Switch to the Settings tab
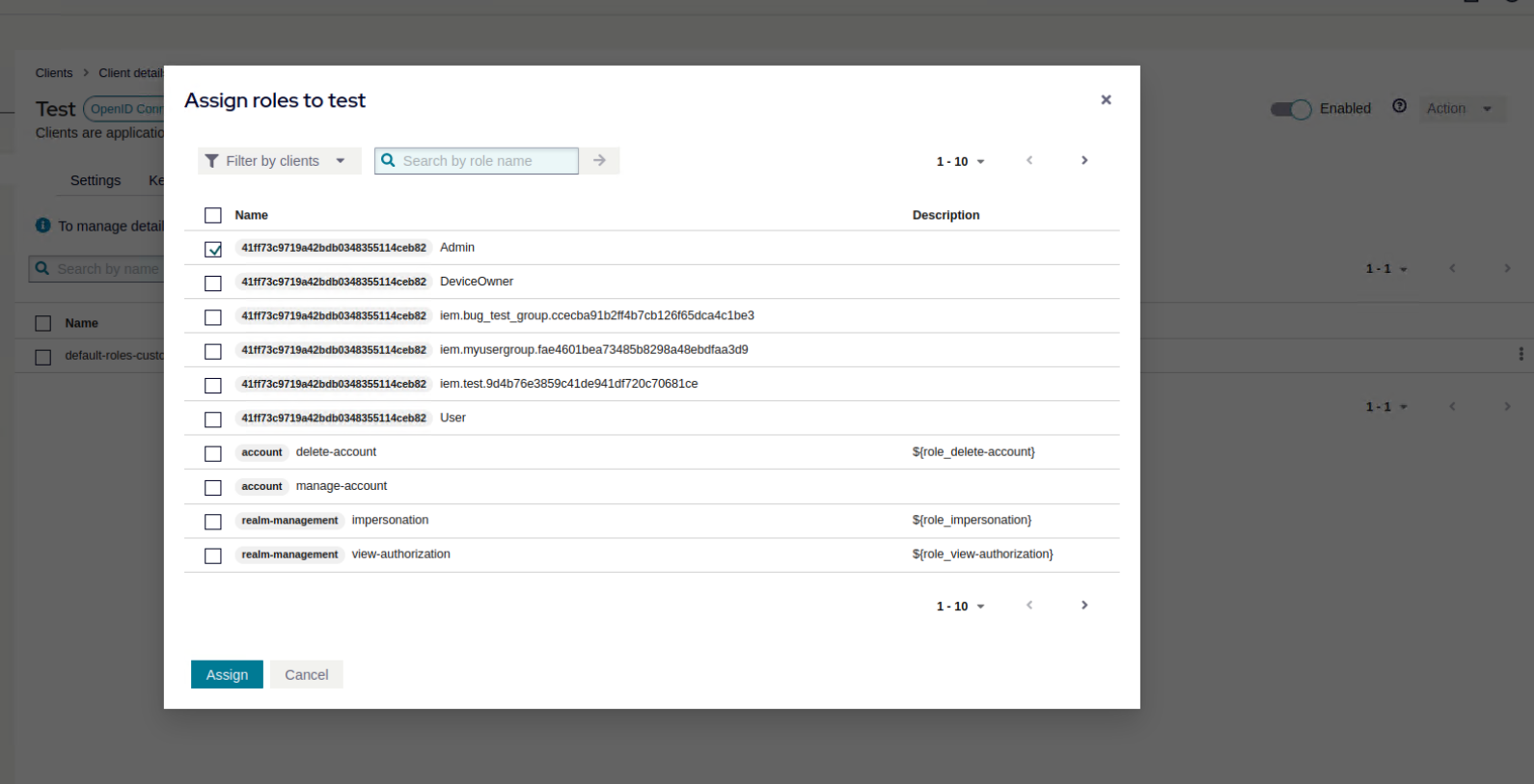This screenshot has width=1534, height=784. [x=96, y=180]
